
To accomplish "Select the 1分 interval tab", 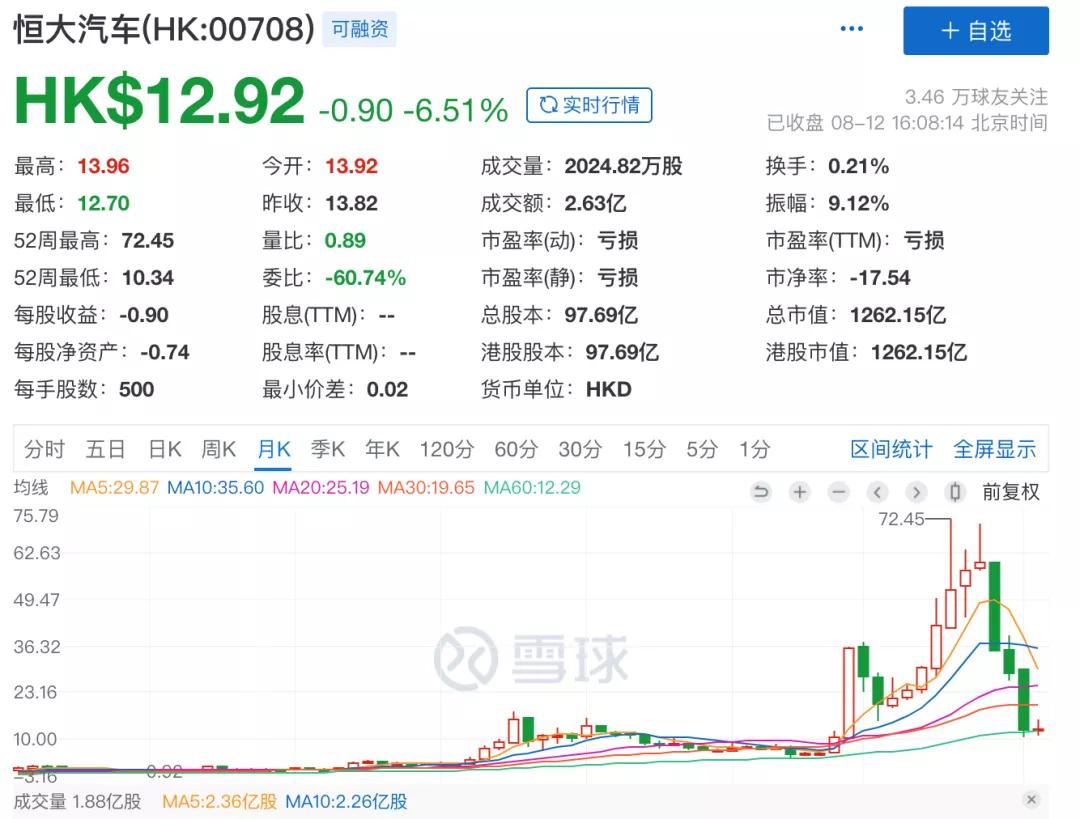I will pos(754,450).
